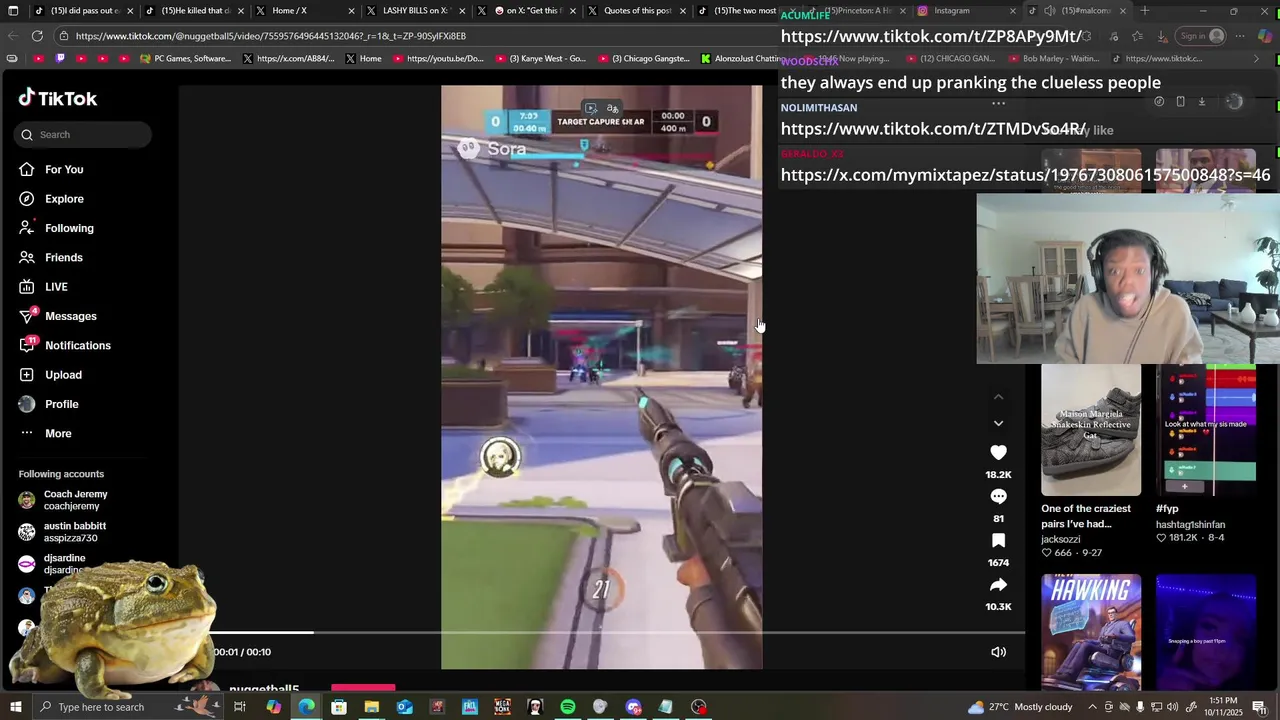Click the browser address bar URL
This screenshot has width=1280, height=720.
(270, 36)
